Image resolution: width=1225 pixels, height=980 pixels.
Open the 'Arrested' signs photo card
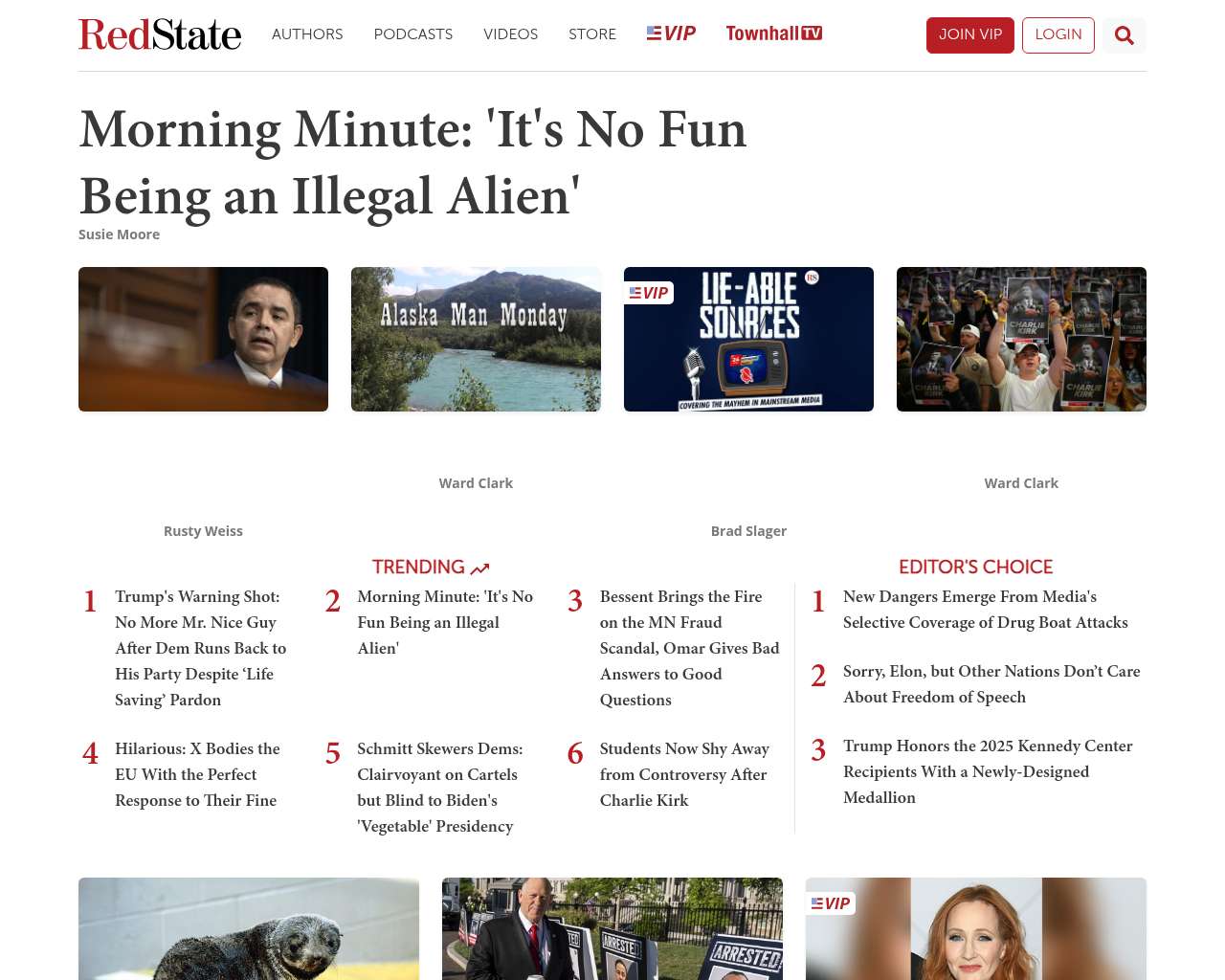612,928
